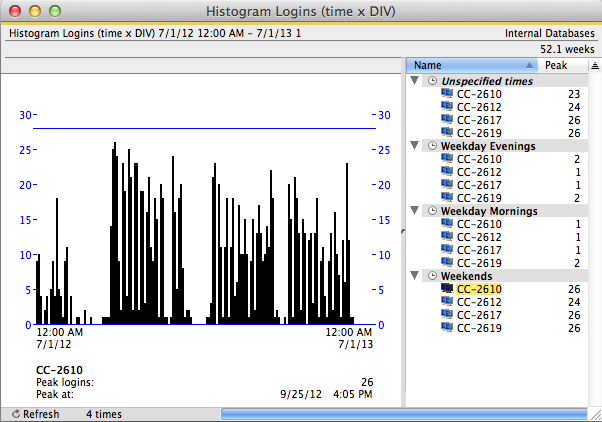Click the 'Peak logins:' label
The height and width of the screenshot is (422, 602).
point(65,382)
